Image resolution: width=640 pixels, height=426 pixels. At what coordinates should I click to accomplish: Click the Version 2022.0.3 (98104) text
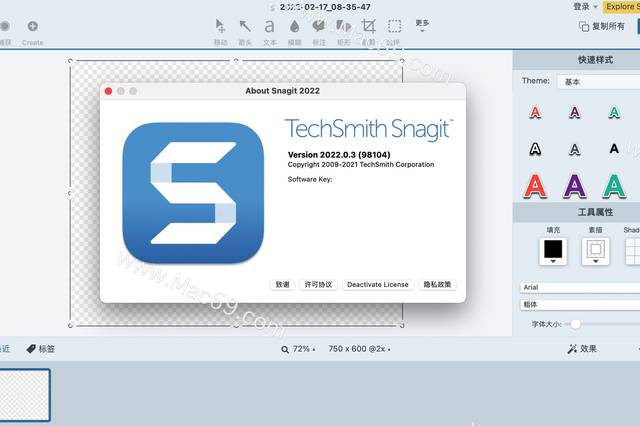[339, 155]
